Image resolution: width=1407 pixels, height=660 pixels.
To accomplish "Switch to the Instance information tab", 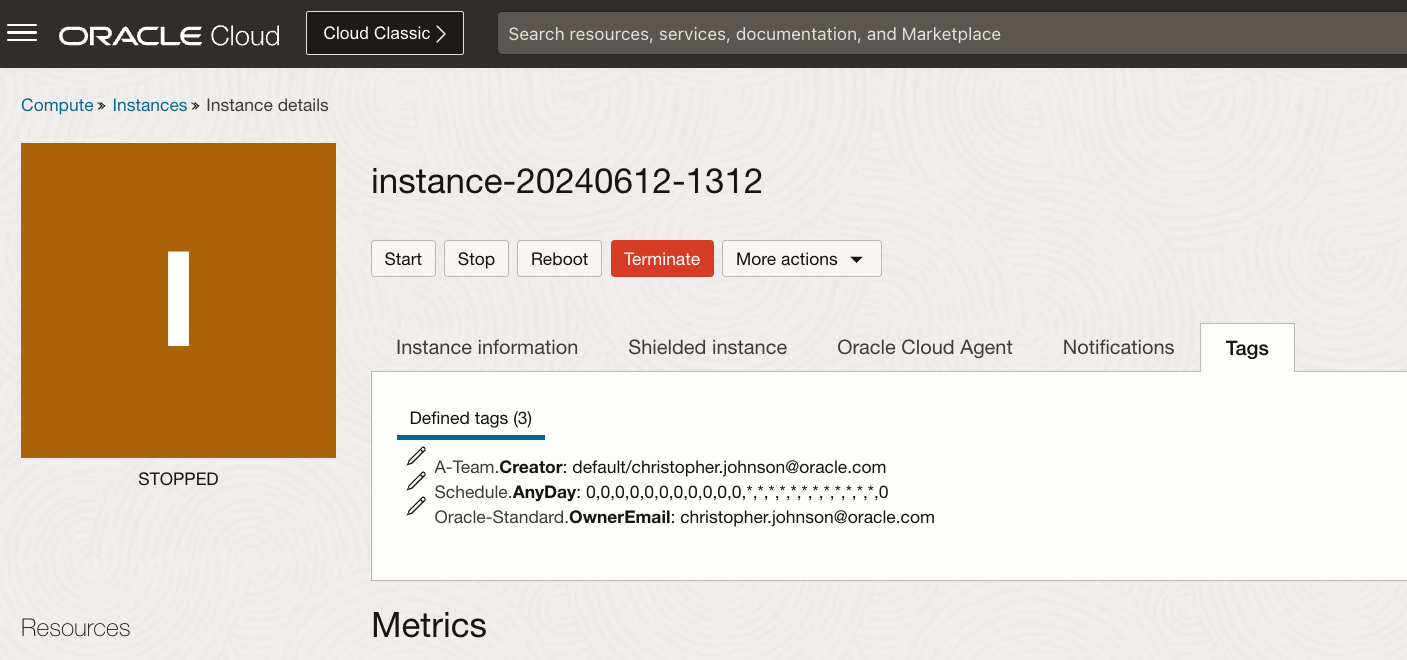I will click(x=487, y=347).
